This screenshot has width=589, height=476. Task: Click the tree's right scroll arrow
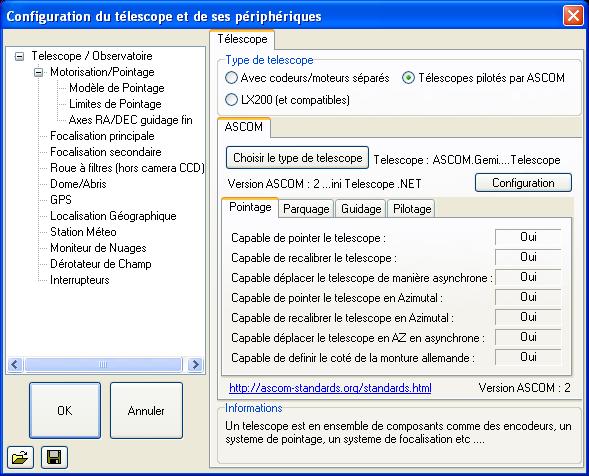(x=195, y=364)
